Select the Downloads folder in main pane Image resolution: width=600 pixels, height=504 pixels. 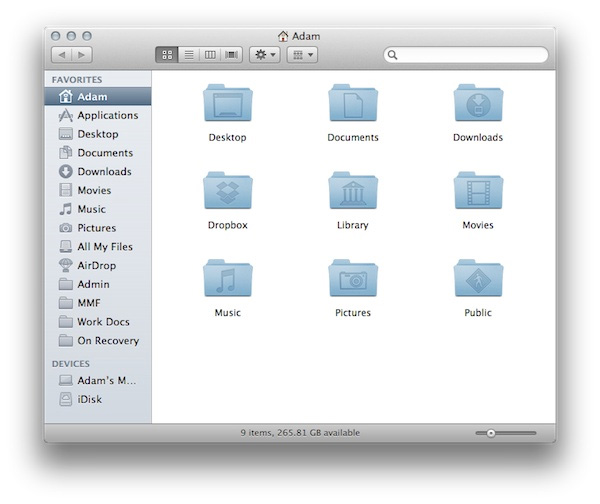point(477,103)
